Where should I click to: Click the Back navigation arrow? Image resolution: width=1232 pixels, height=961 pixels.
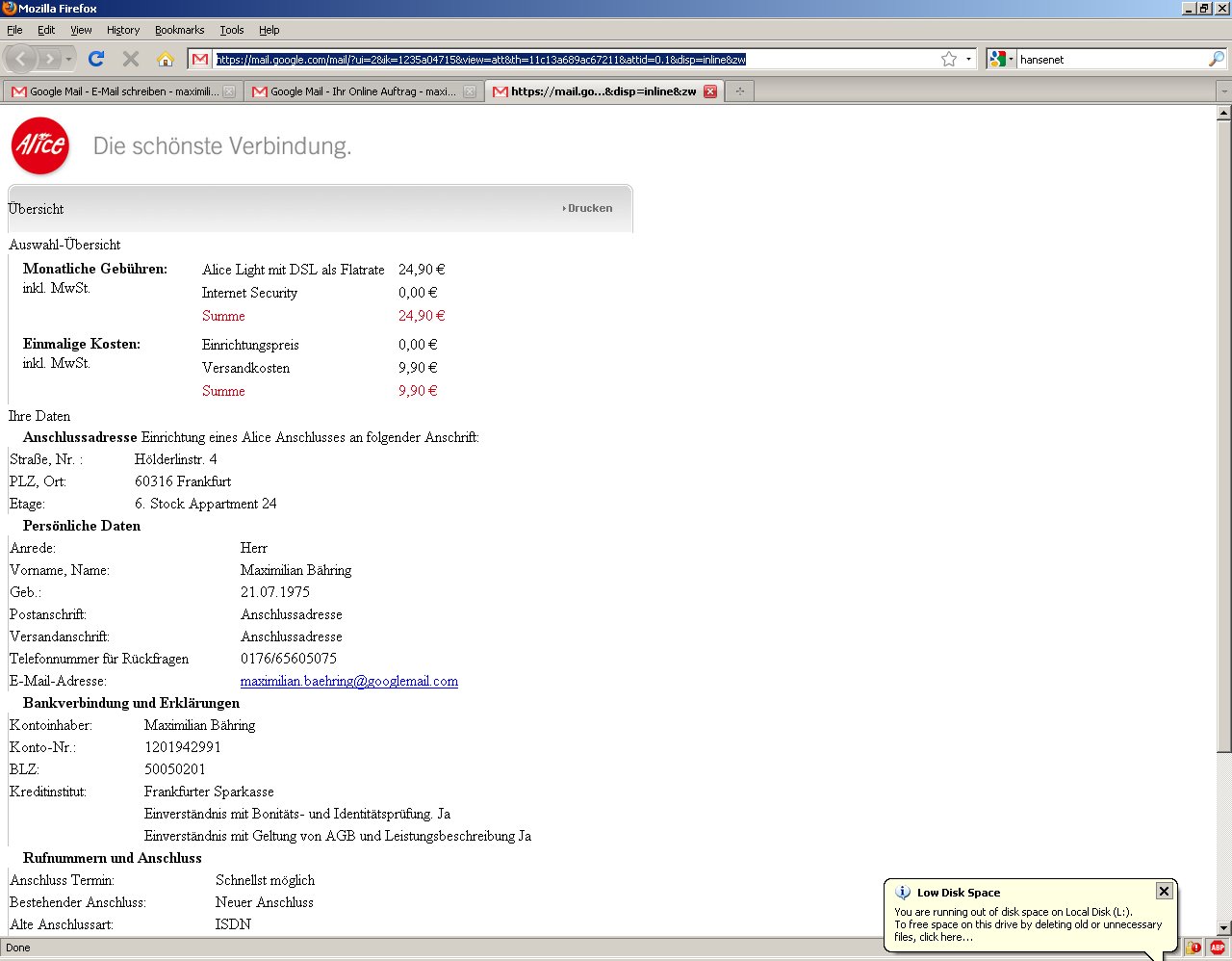[21, 60]
